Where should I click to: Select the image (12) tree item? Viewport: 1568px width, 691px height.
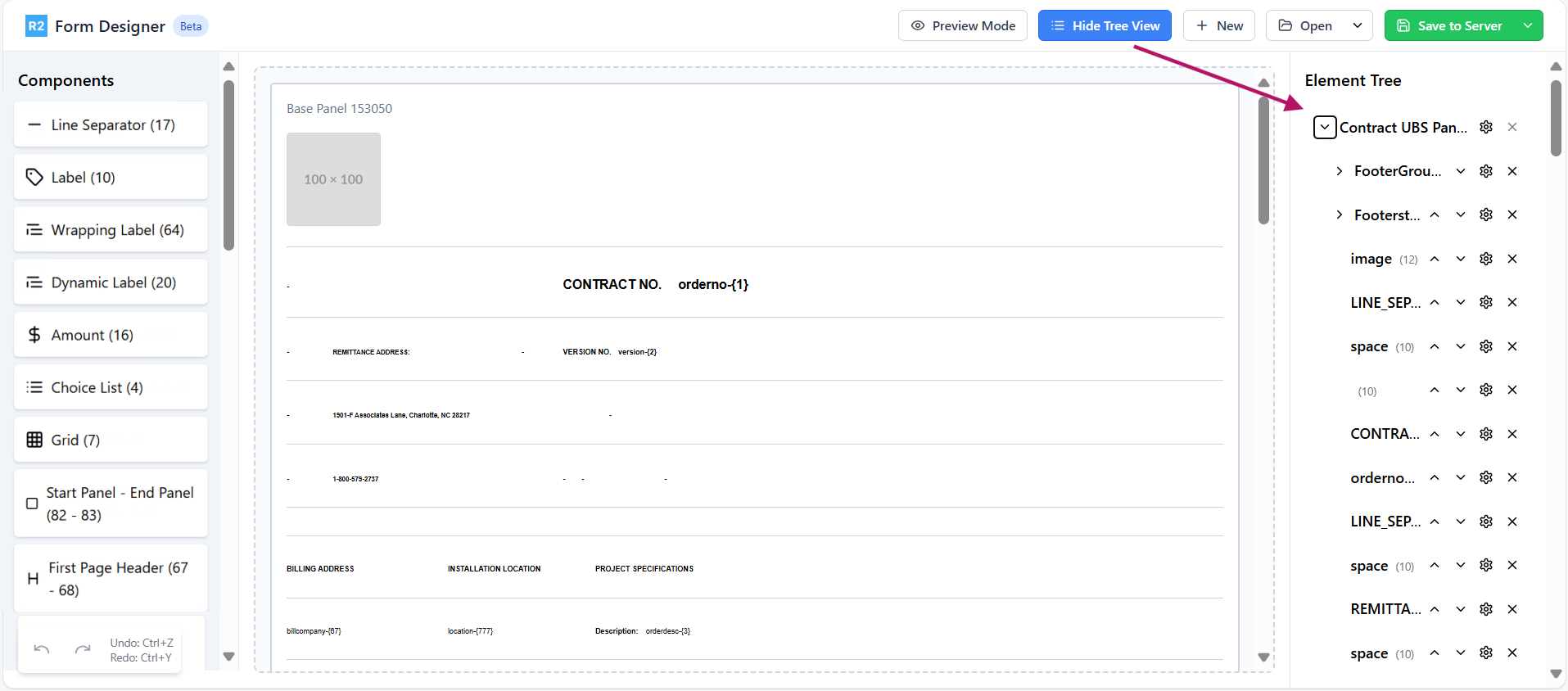[x=1384, y=259]
